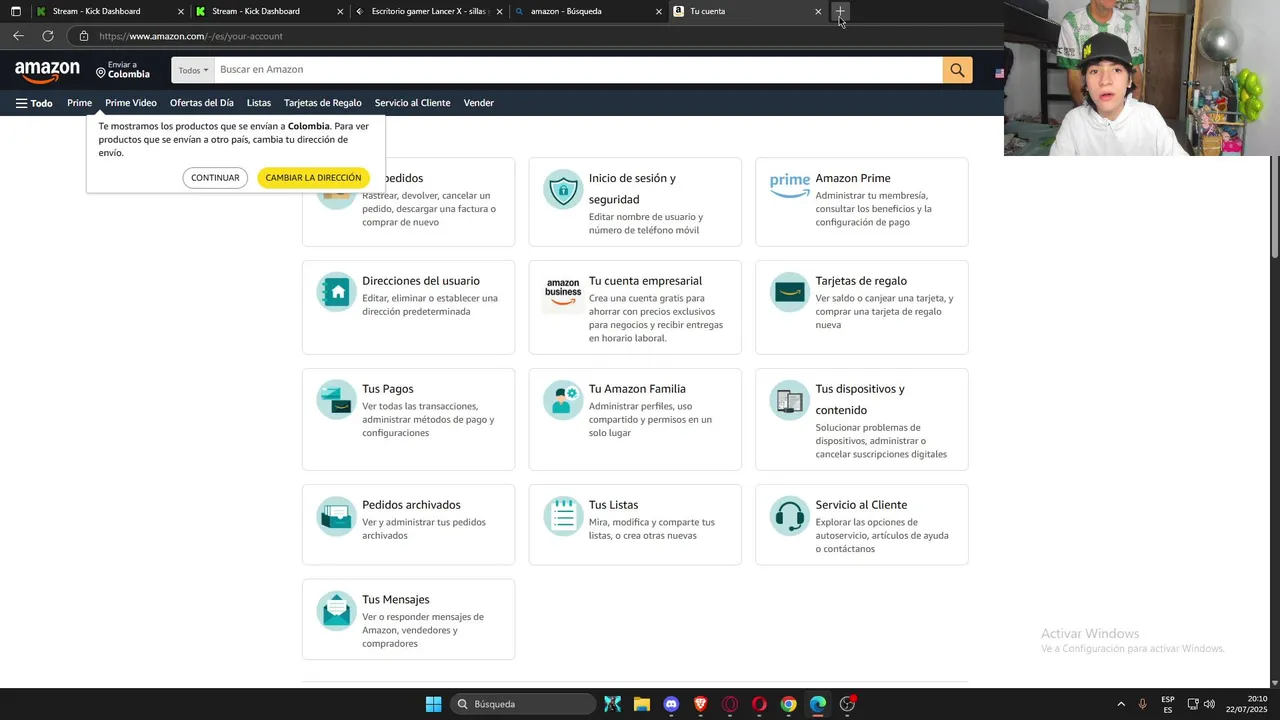Open Enviar a Colombia location selector
This screenshot has height=720, width=1280.
pyautogui.click(x=123, y=70)
